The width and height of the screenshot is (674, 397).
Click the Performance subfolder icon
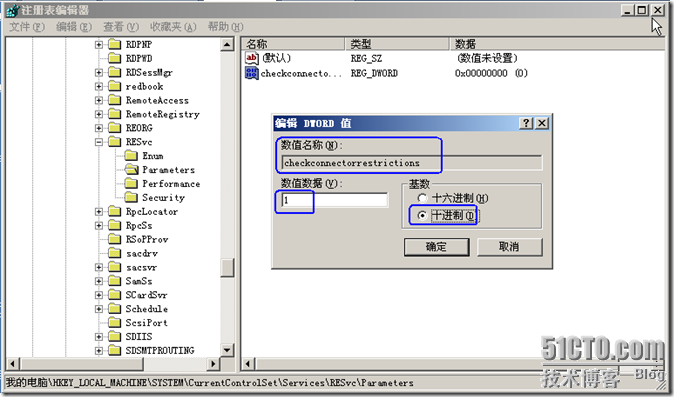click(x=131, y=183)
